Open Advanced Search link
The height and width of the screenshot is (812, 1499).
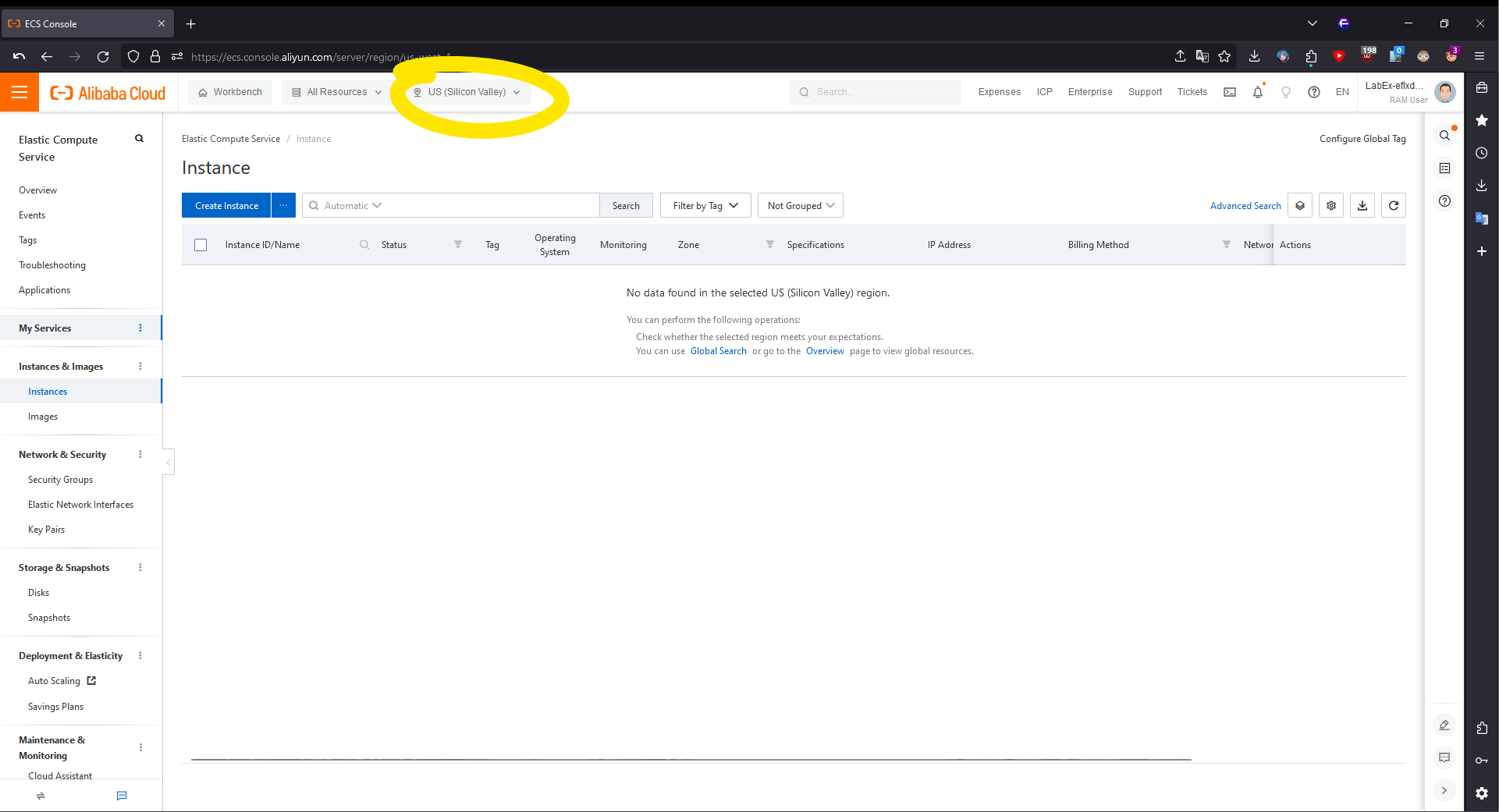(1245, 206)
